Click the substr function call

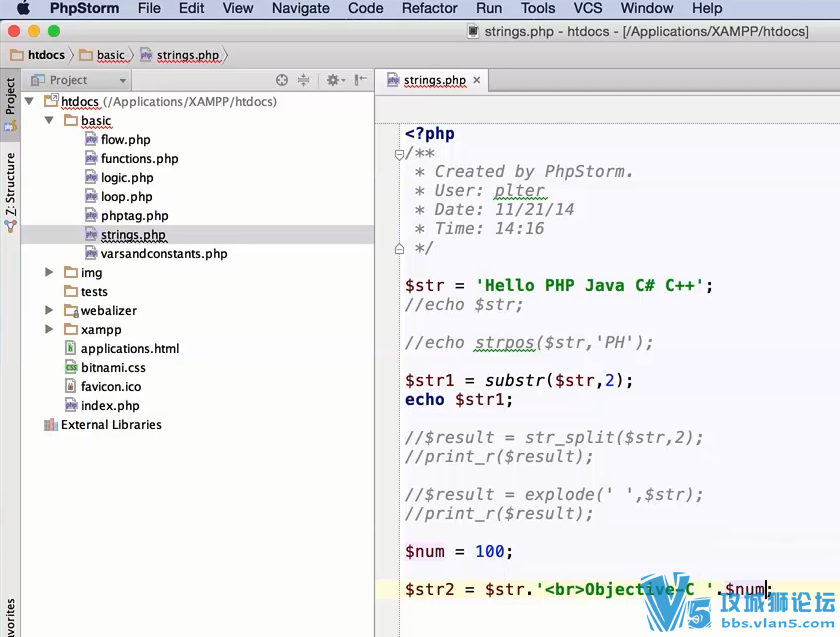(515, 380)
